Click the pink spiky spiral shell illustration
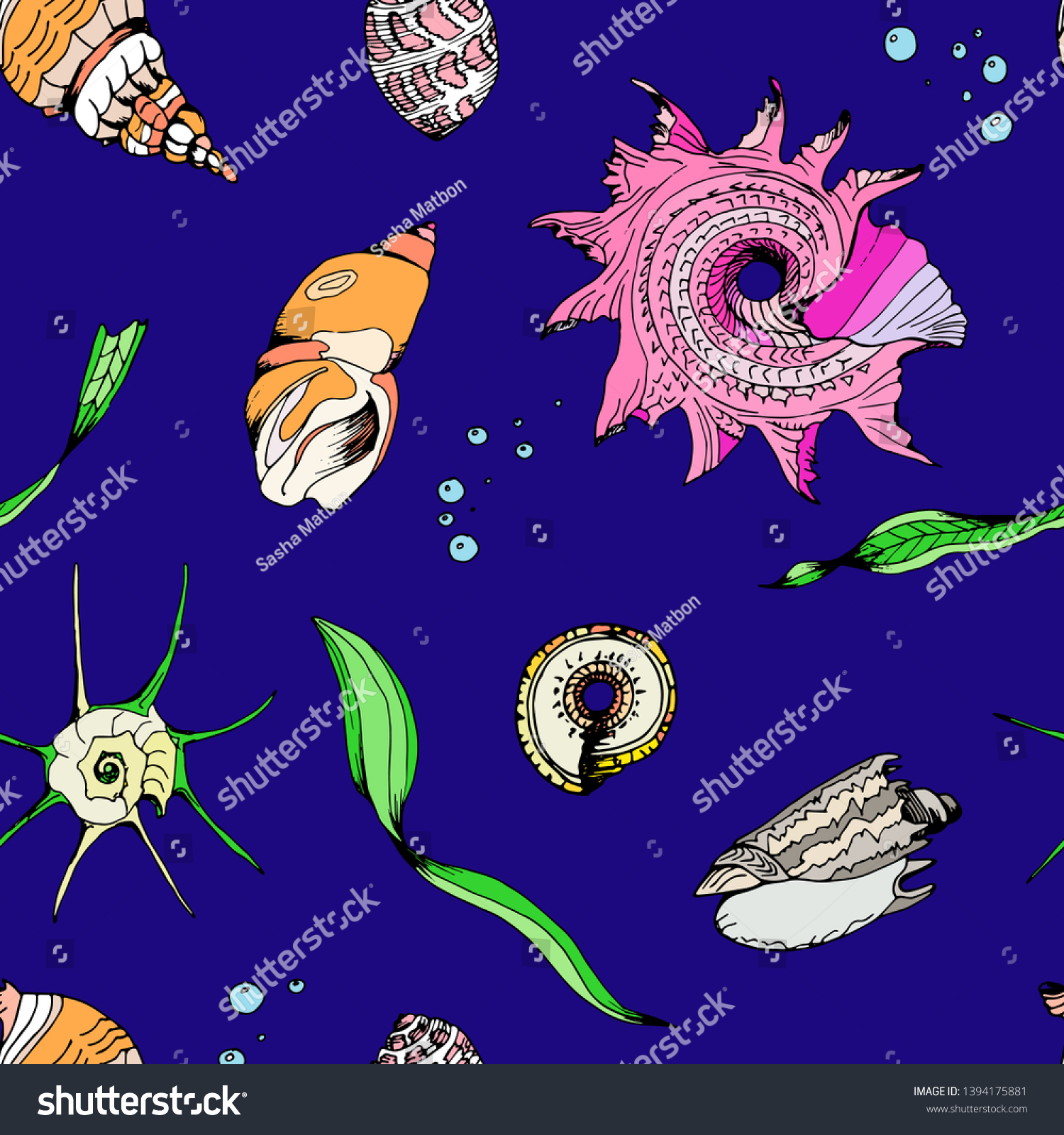 point(748,291)
